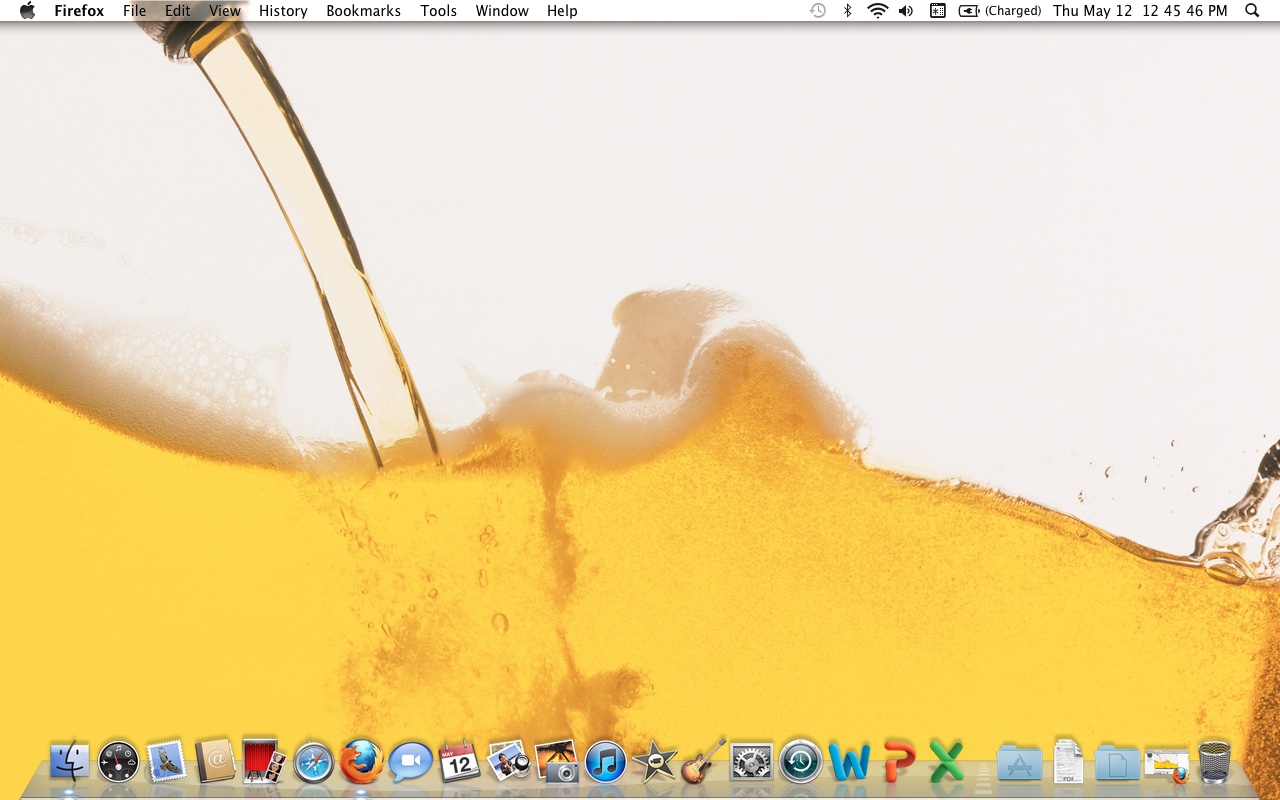This screenshot has height=800, width=1280.
Task: Open the Applications folder stack
Action: tap(1019, 763)
